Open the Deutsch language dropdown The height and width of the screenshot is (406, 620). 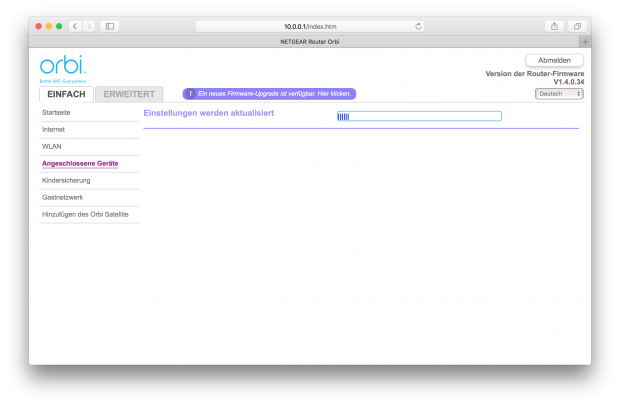point(560,94)
